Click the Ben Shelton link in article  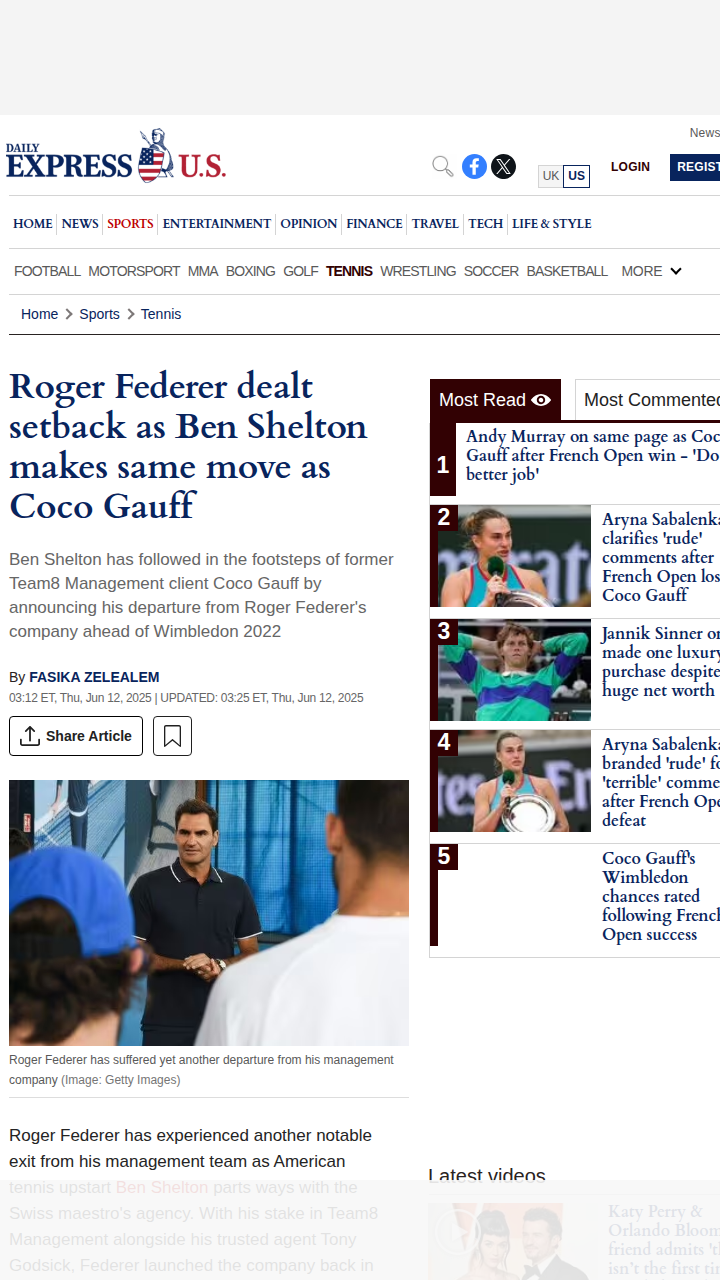pyautogui.click(x=162, y=1187)
